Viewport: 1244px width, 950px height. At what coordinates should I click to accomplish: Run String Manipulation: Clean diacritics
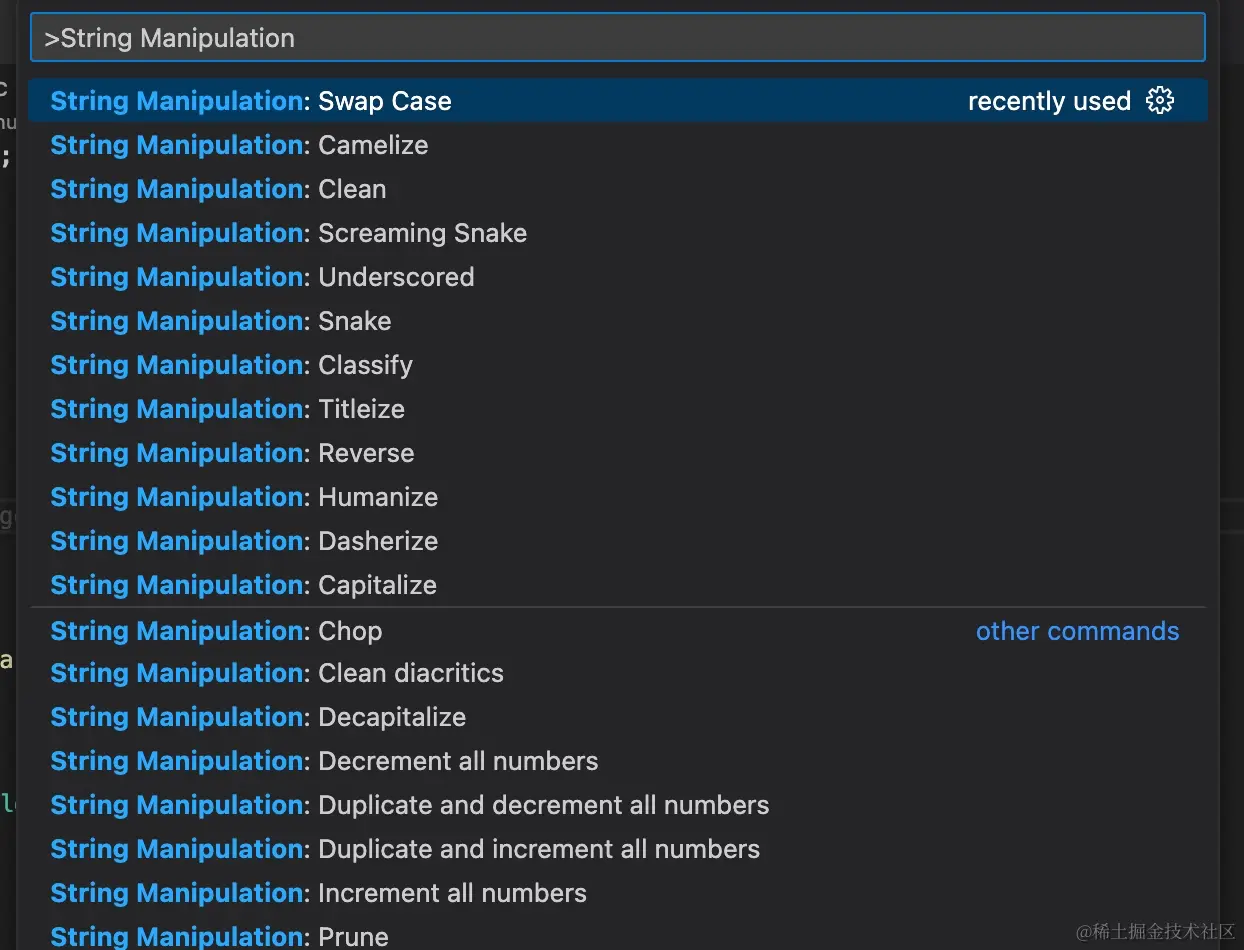[x=618, y=673]
